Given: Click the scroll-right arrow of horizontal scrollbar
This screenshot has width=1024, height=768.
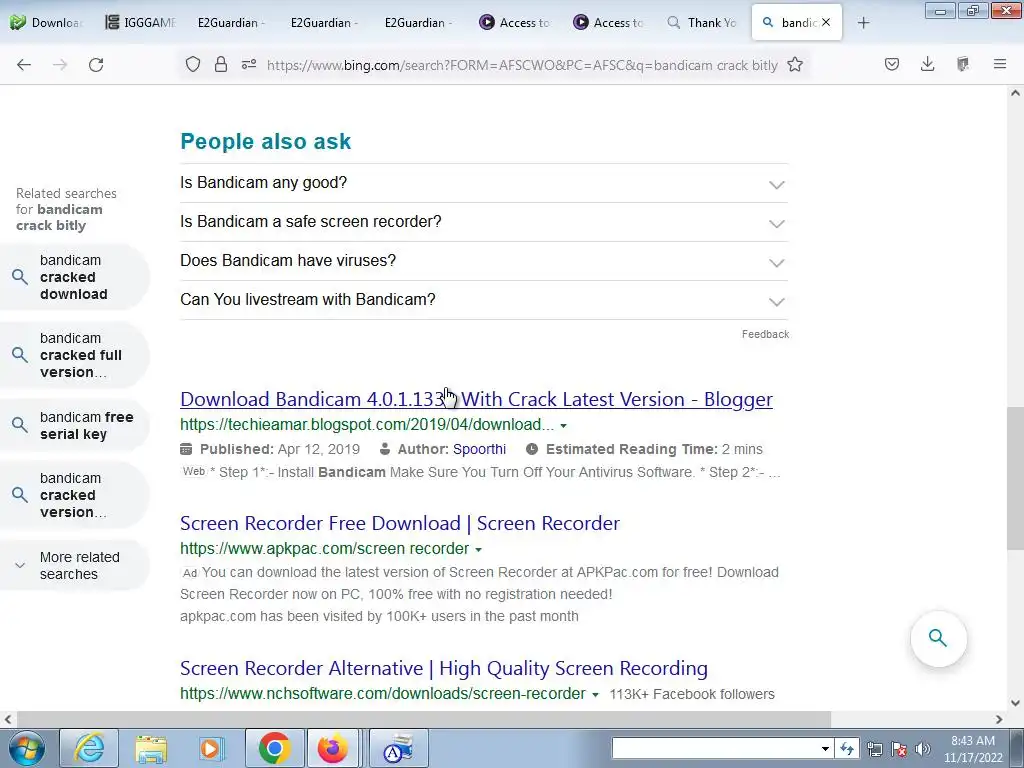Looking at the screenshot, I should coord(999,720).
